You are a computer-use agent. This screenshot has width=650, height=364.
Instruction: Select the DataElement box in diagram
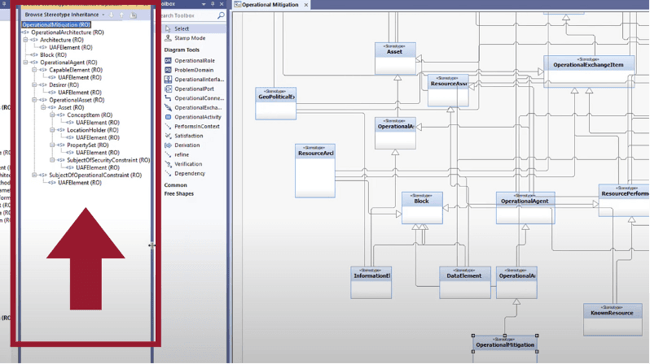tap(465, 282)
